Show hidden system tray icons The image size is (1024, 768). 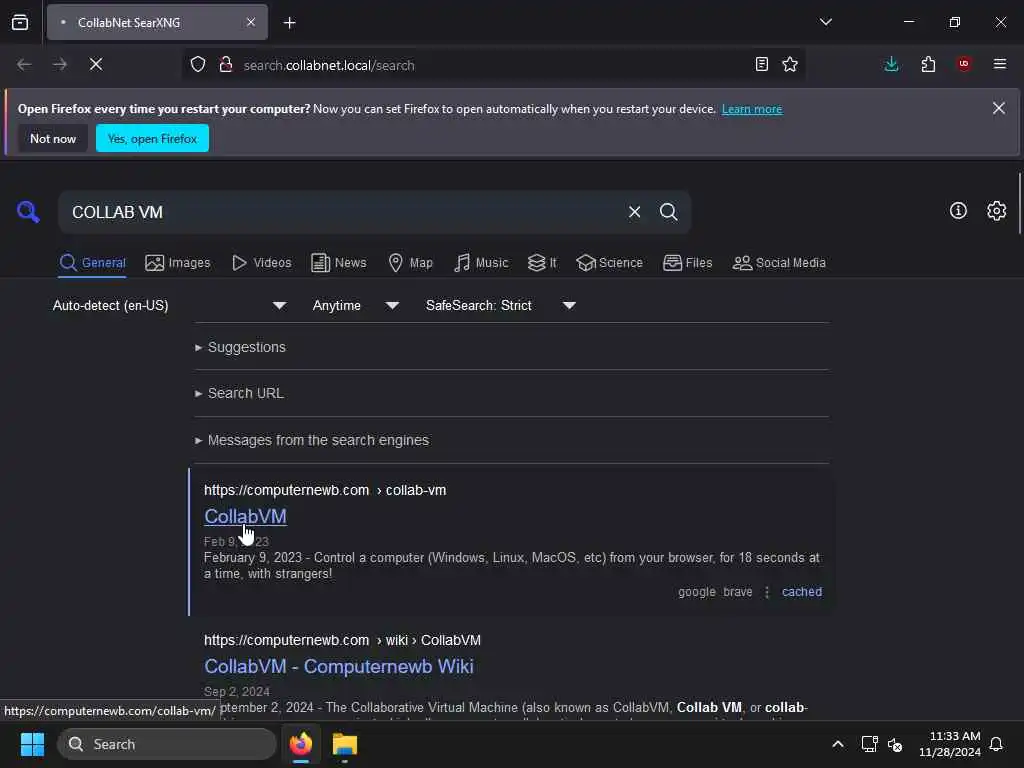(837, 744)
